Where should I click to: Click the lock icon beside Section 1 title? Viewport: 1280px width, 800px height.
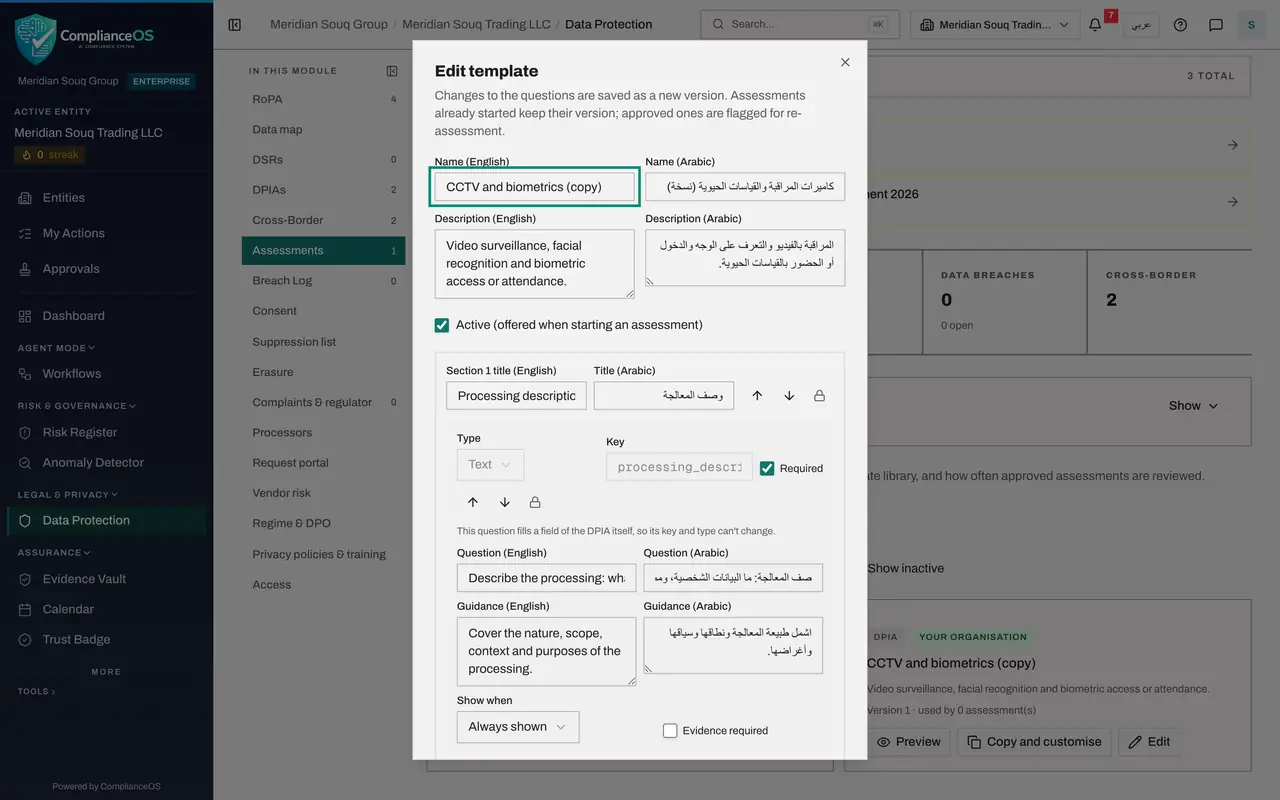(820, 396)
